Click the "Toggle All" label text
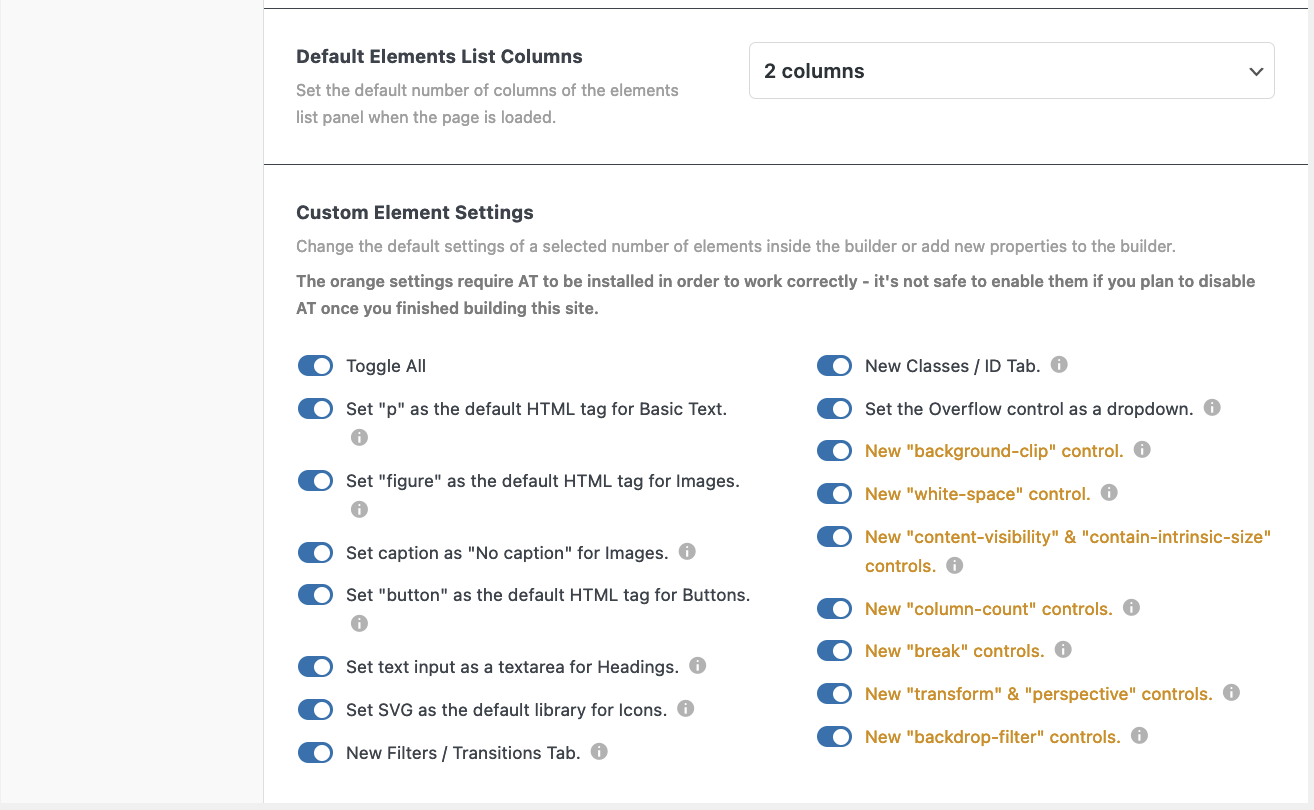The height and width of the screenshot is (810, 1314). coord(386,366)
